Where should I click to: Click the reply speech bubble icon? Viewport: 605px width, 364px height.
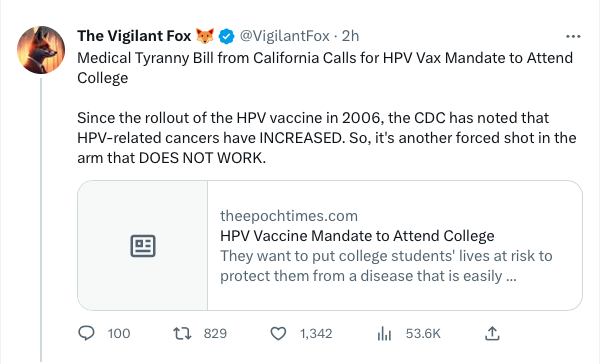[x=86, y=333]
